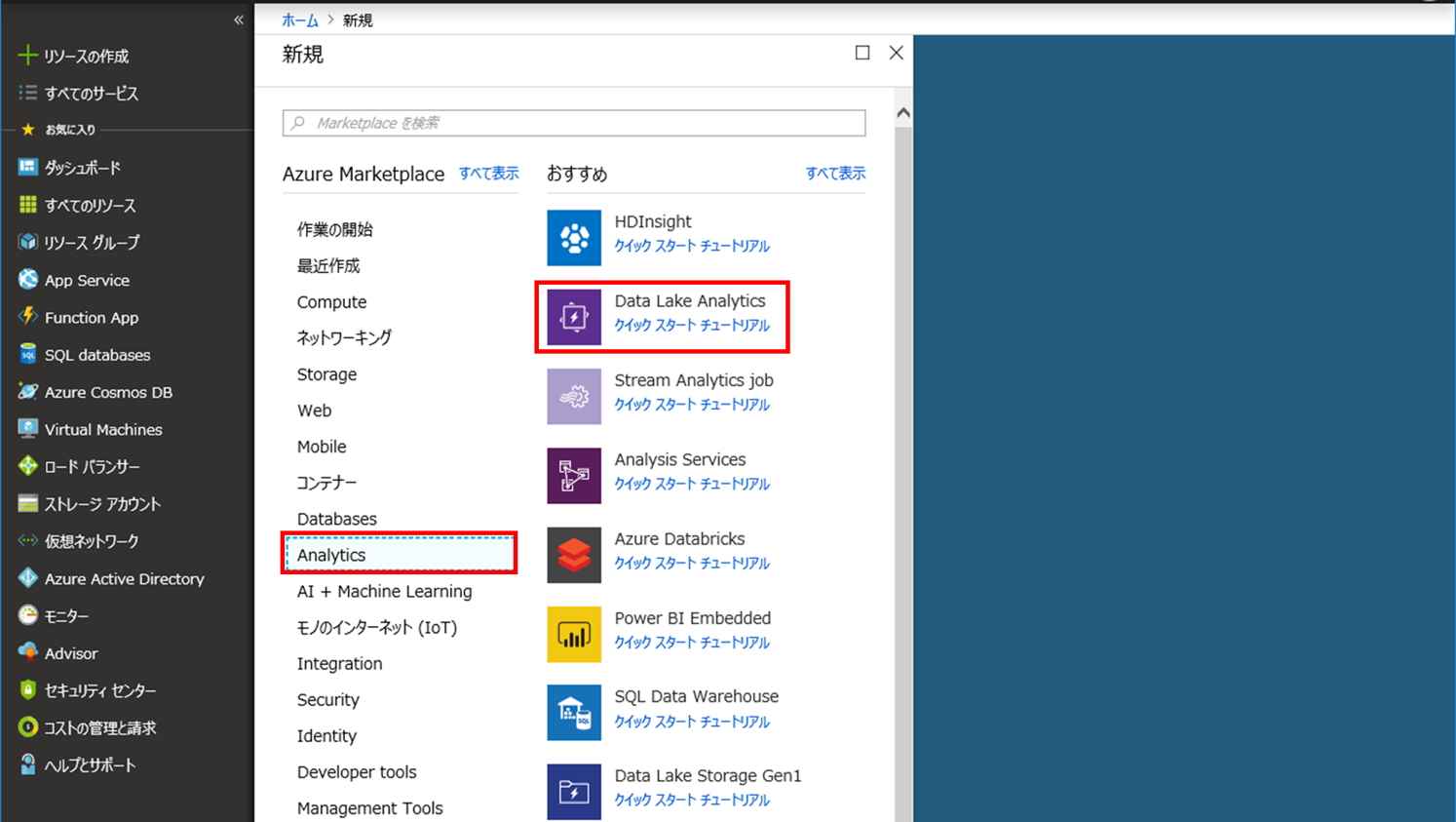The width and height of the screenshot is (1456, 822).
Task: Click the Data Lake Storage Gen1 title text
Action: [x=708, y=775]
